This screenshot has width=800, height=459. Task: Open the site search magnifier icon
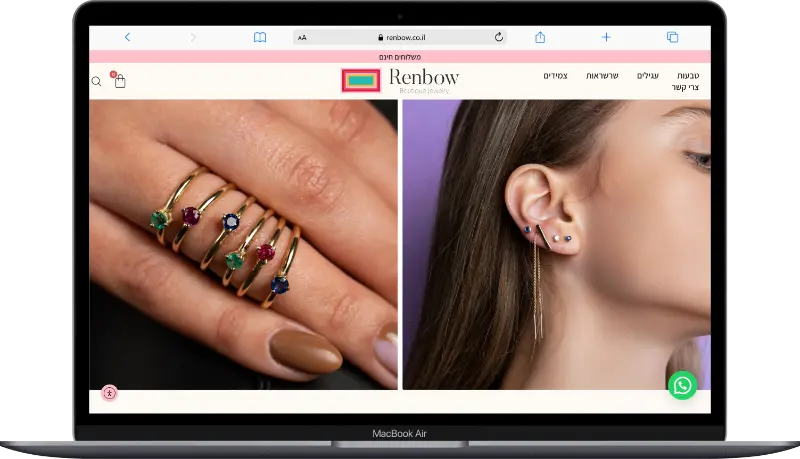[96, 82]
